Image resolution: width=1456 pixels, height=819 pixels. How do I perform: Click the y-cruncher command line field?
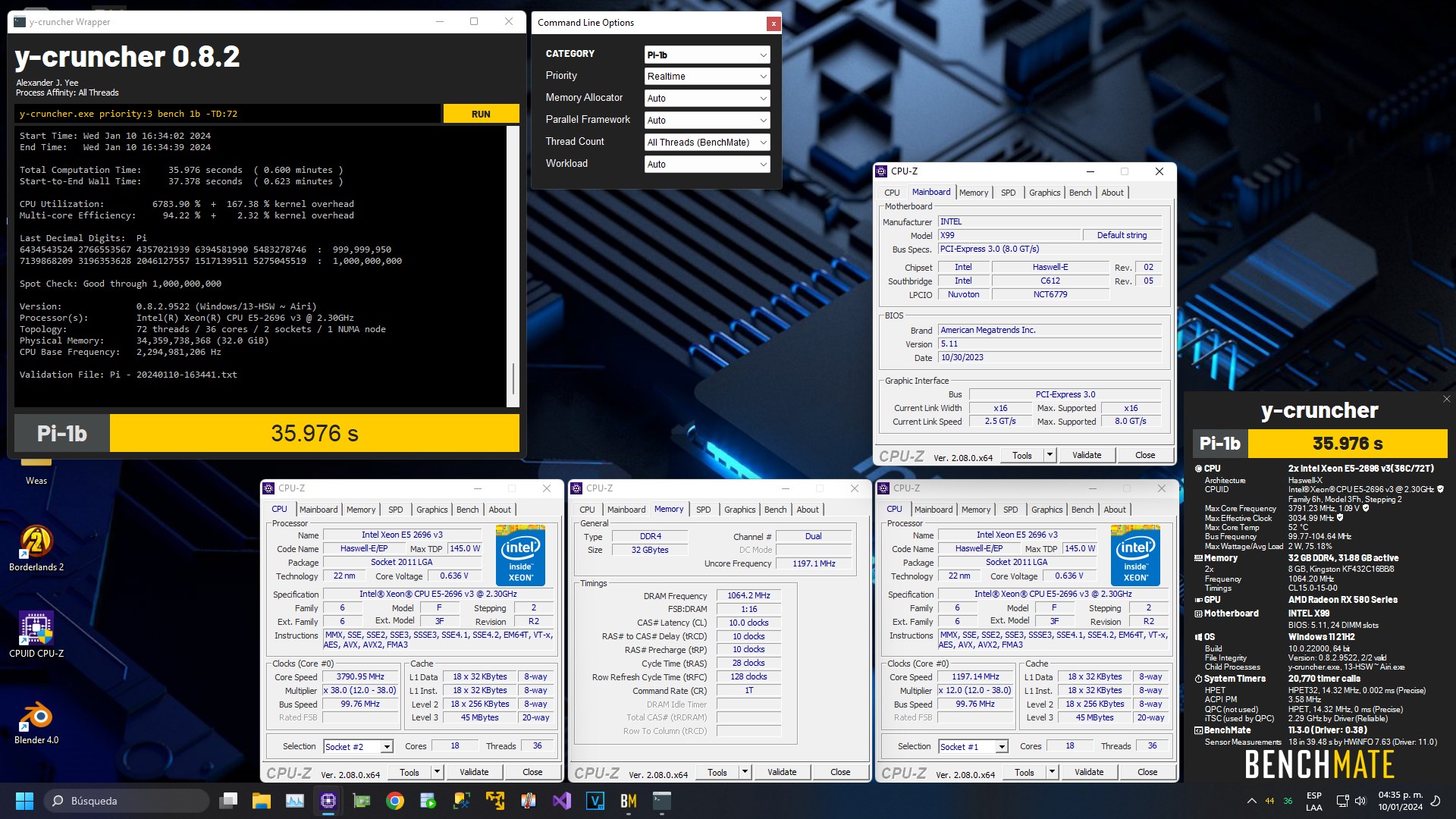point(227,114)
